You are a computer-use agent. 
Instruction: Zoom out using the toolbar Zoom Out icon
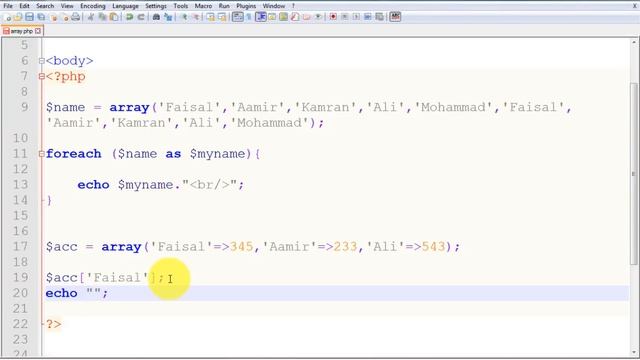click(196, 17)
